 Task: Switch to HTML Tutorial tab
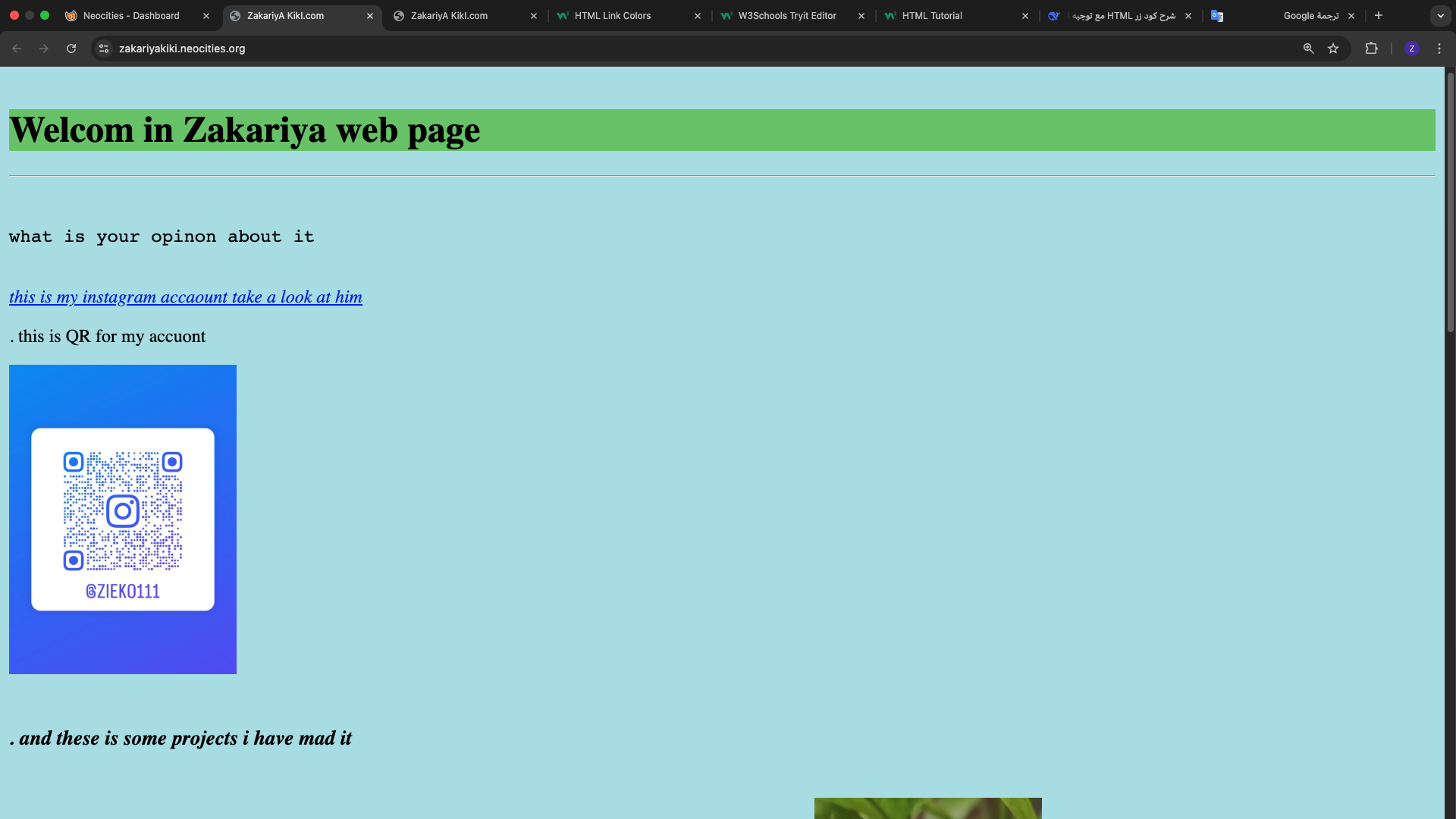pos(955,15)
